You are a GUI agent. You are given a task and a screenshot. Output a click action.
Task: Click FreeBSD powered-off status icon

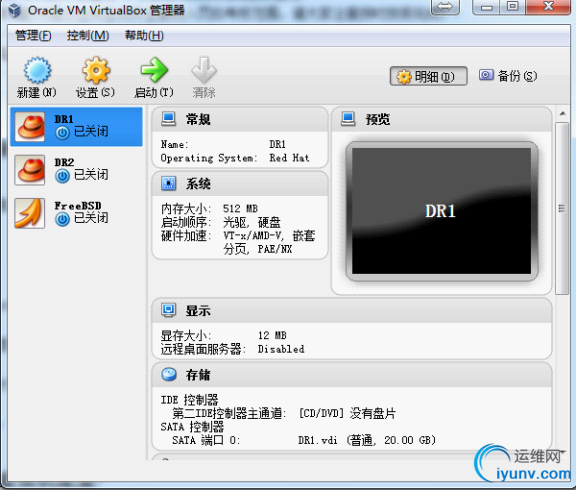tap(62, 220)
